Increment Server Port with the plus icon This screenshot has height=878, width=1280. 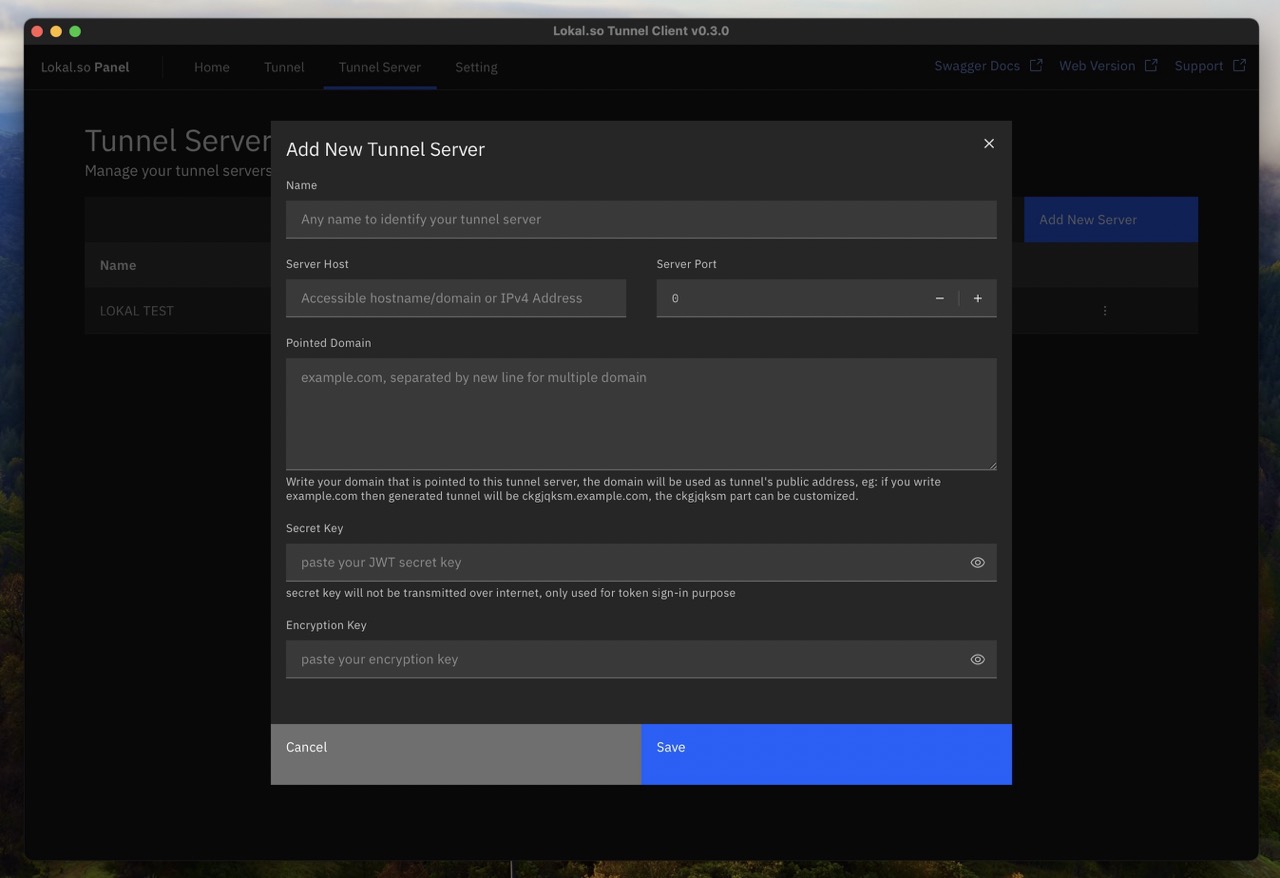[977, 297]
